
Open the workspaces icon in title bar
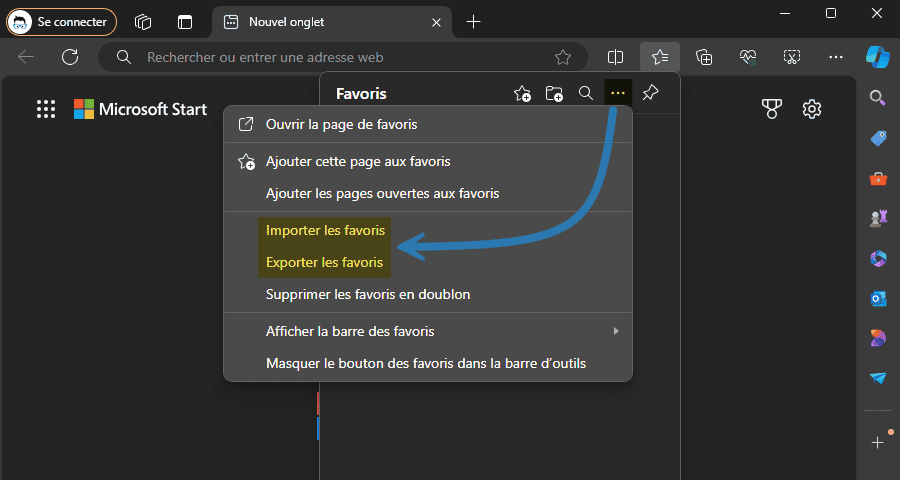point(143,22)
